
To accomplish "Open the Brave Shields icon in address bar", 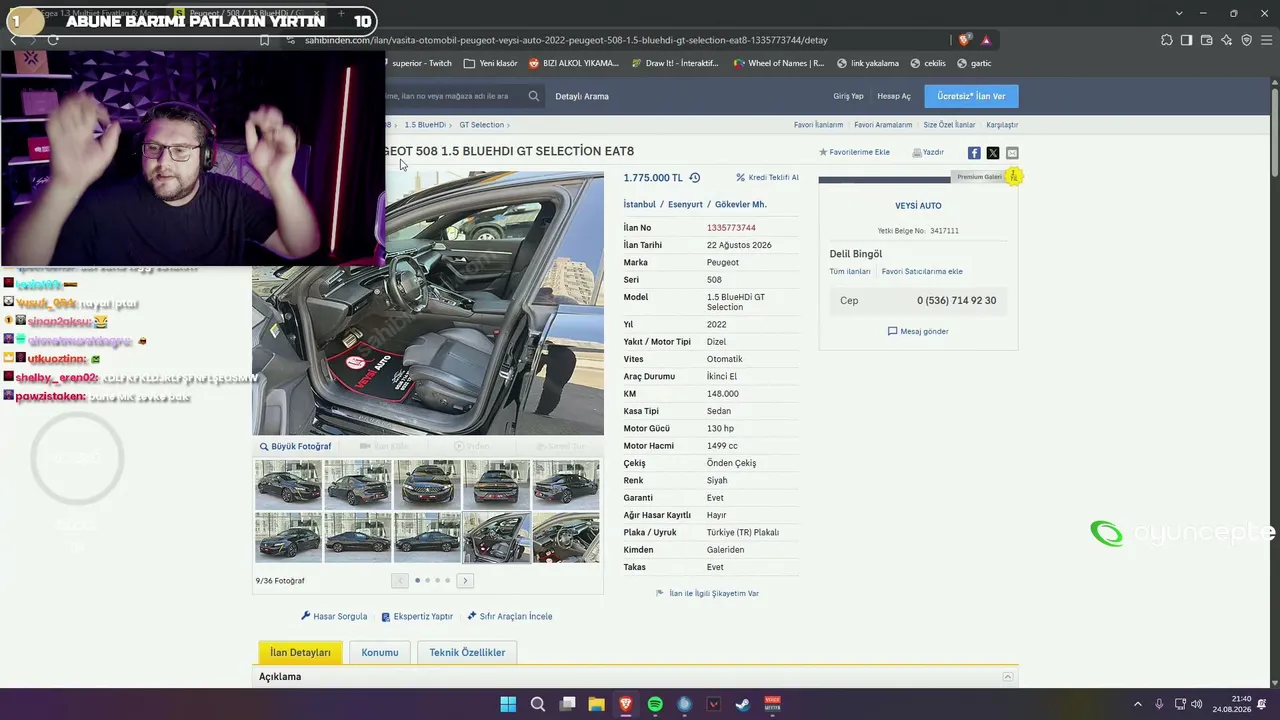I will point(964,40).
